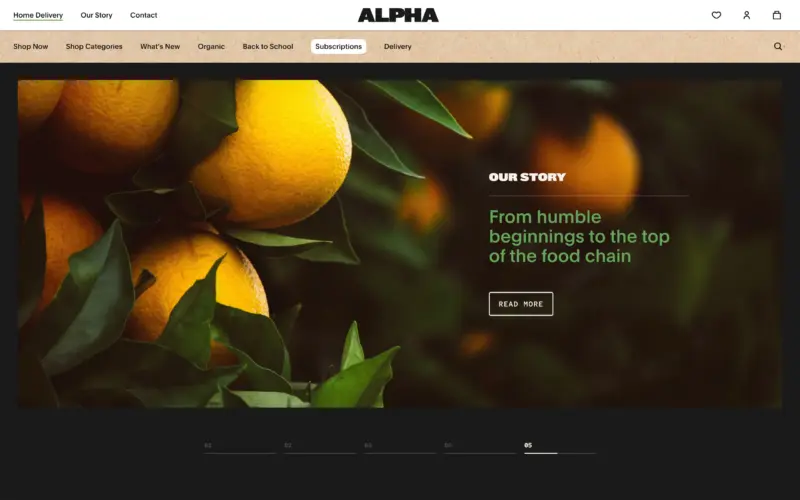
Task: Go to ALPHA logo homepage
Action: click(398, 15)
